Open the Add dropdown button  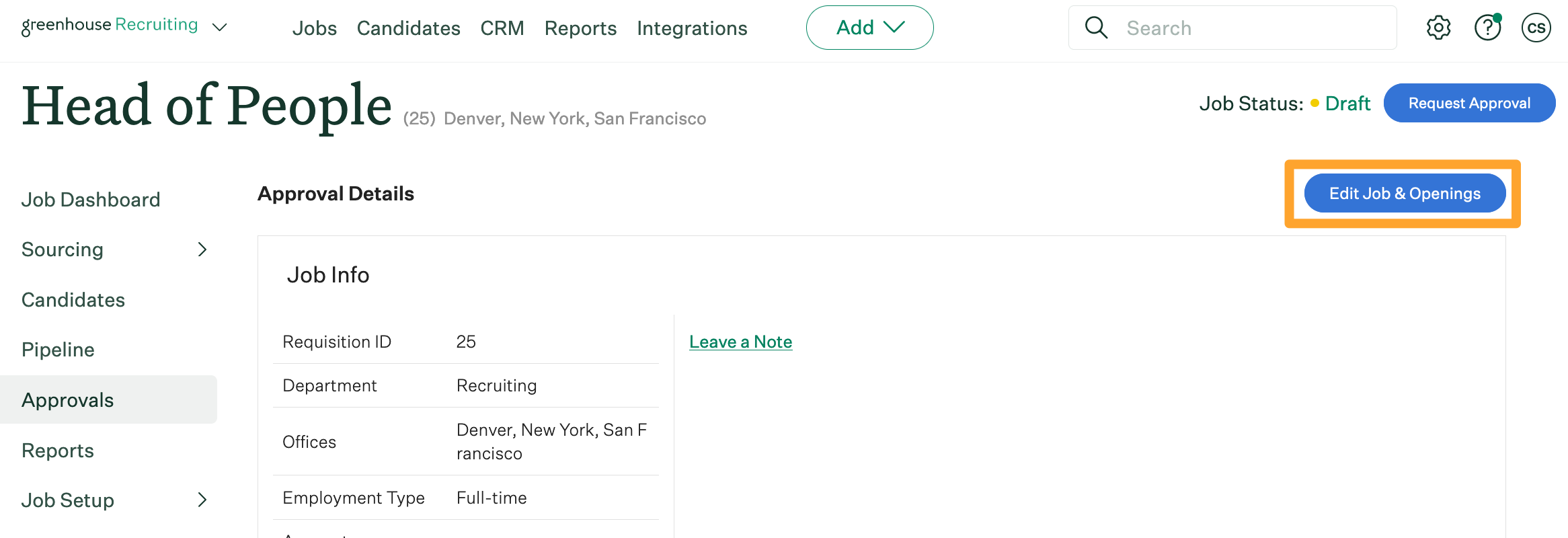[869, 28]
